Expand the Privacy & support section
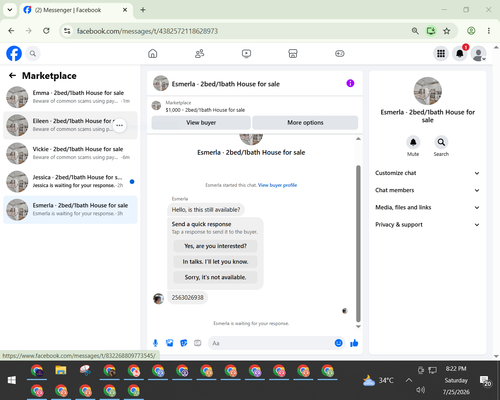 pyautogui.click(x=427, y=225)
